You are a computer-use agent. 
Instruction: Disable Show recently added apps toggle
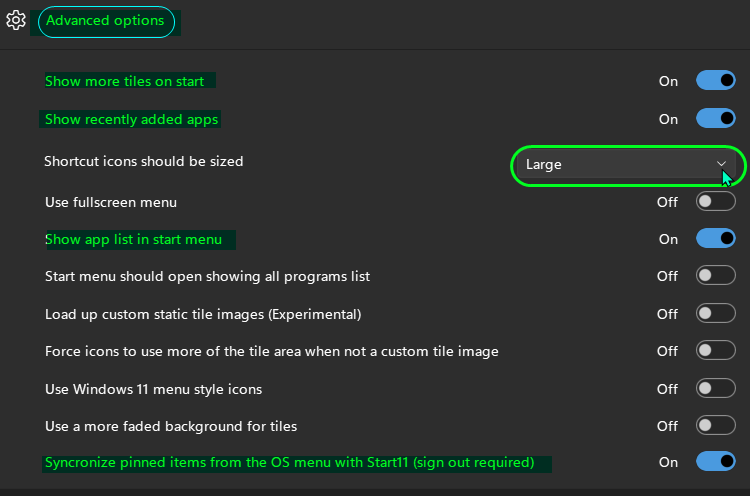716,118
